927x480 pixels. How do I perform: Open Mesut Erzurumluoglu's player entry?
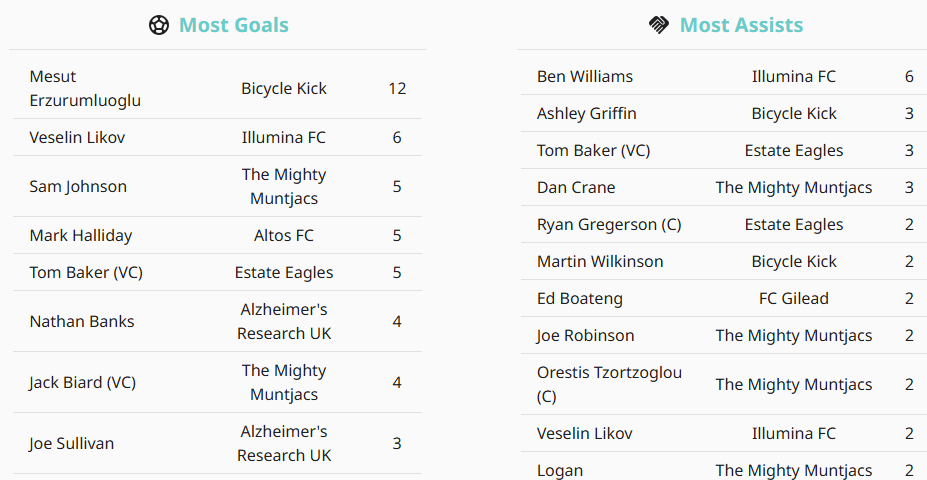click(85, 88)
